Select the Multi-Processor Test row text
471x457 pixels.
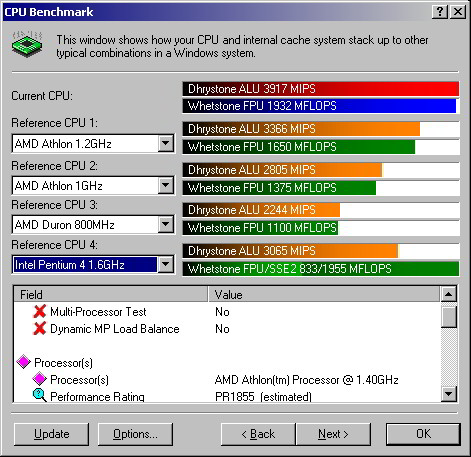(98, 312)
